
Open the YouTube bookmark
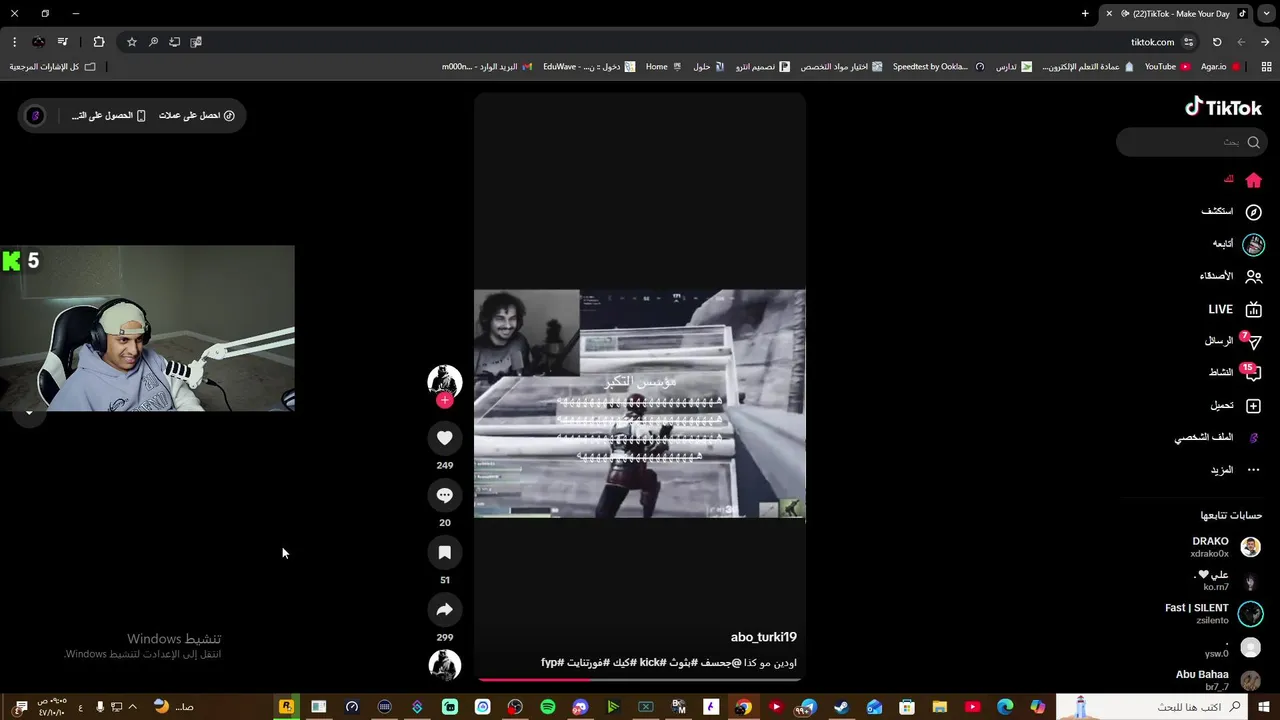[1167, 67]
